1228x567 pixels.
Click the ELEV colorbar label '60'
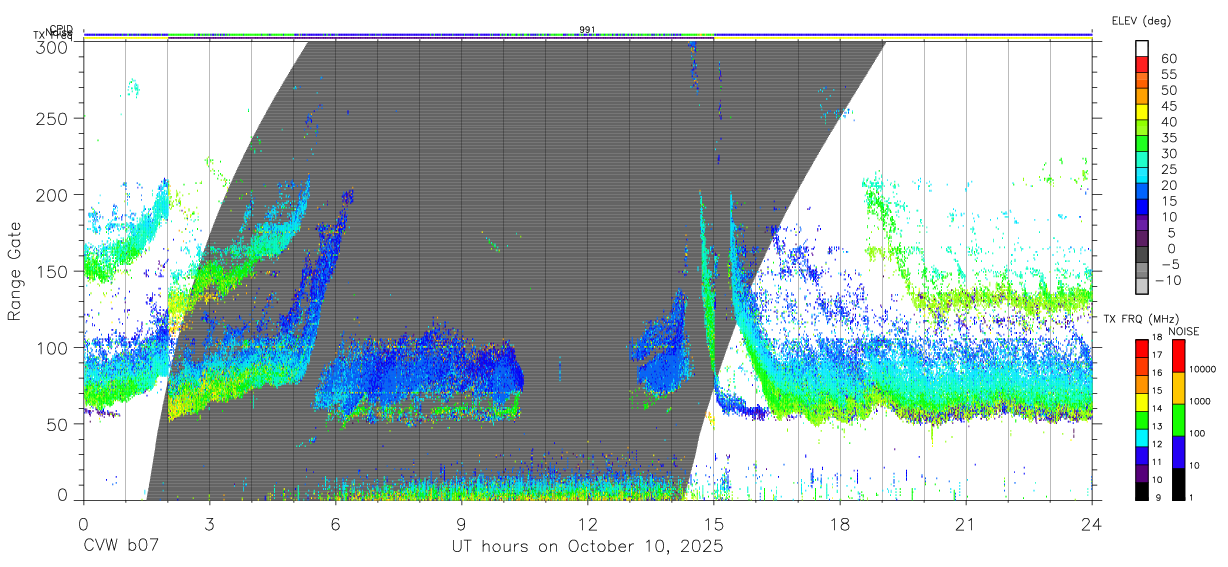pyautogui.click(x=1168, y=58)
